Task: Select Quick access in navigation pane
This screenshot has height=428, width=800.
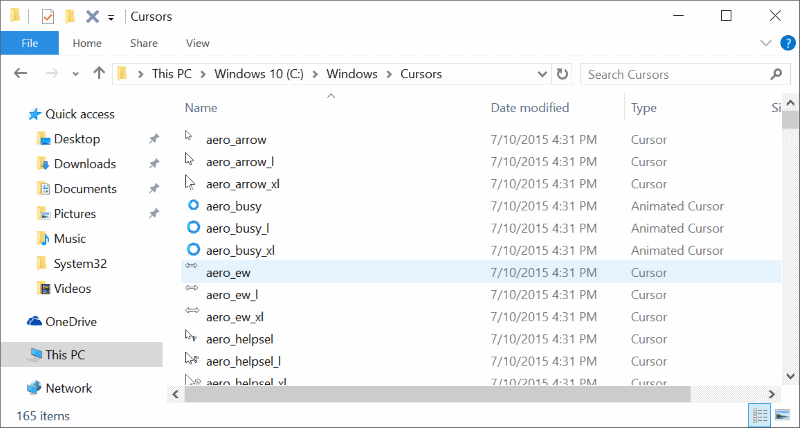Action: 80,114
